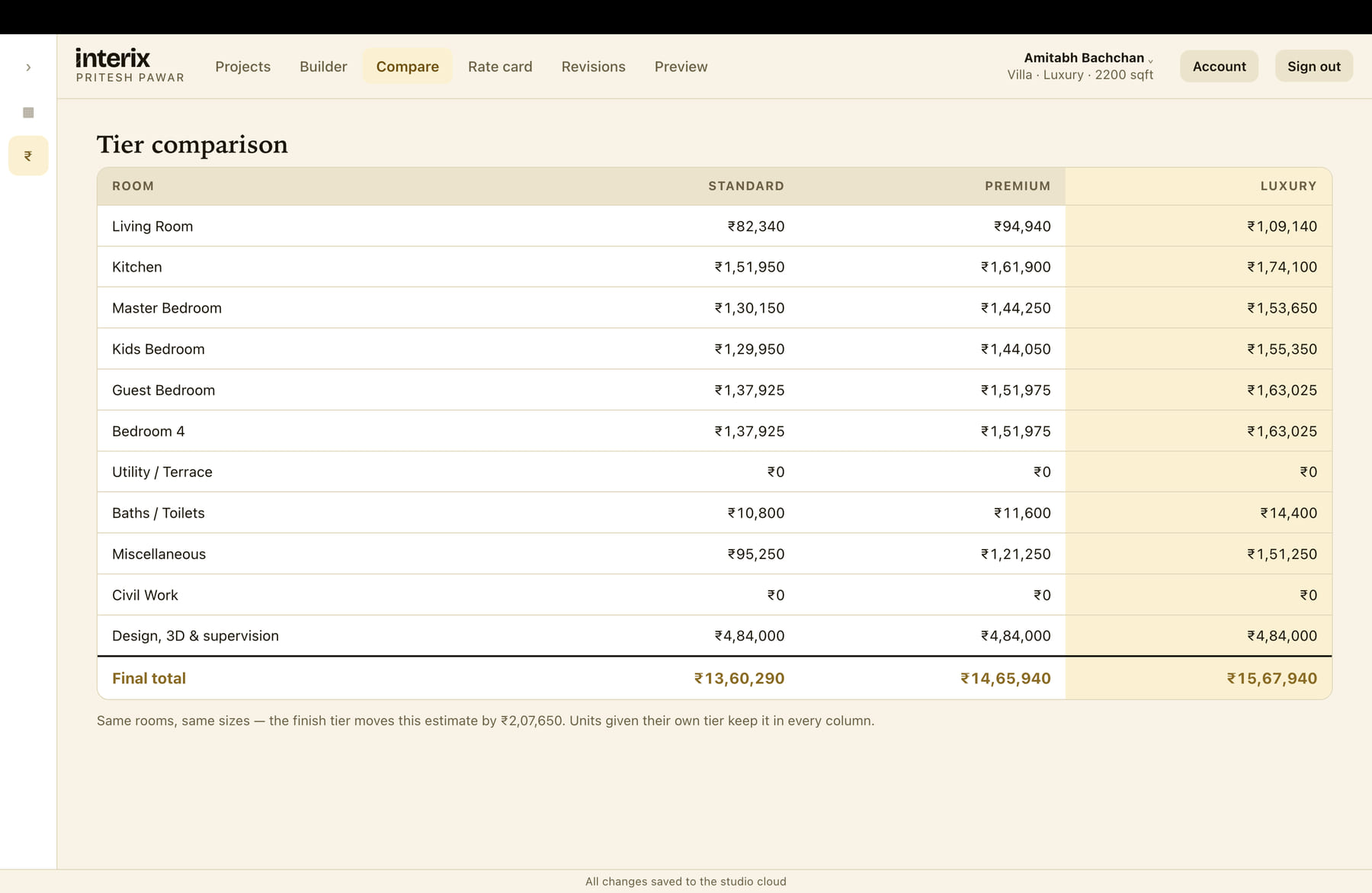Viewport: 1372px width, 893px height.
Task: Click Master Bedroom premium value ₹1,44,250
Action: click(1015, 308)
